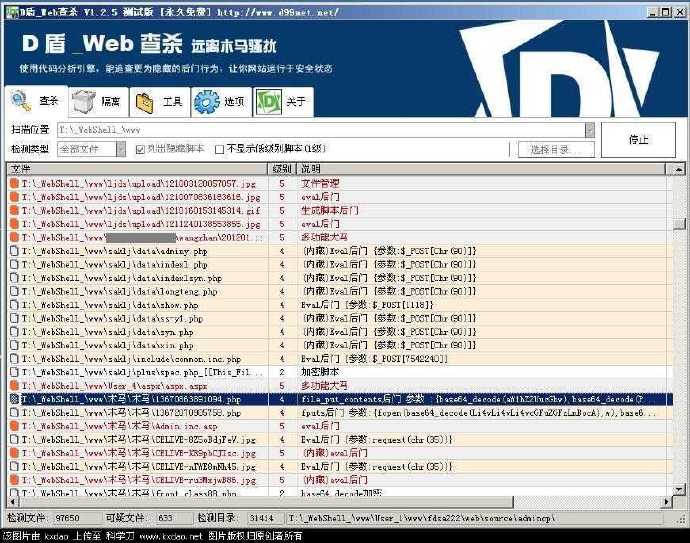690x543 pixels.
Task: Click the red icon of Admin.inc.asp row
Action: [14, 426]
